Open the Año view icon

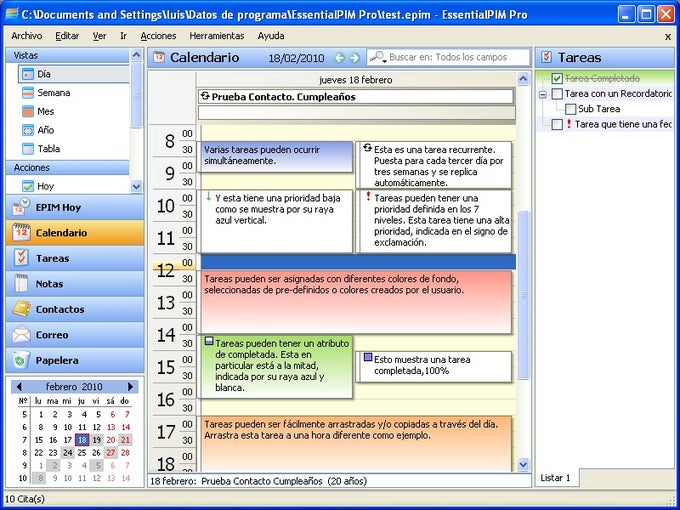(28, 130)
